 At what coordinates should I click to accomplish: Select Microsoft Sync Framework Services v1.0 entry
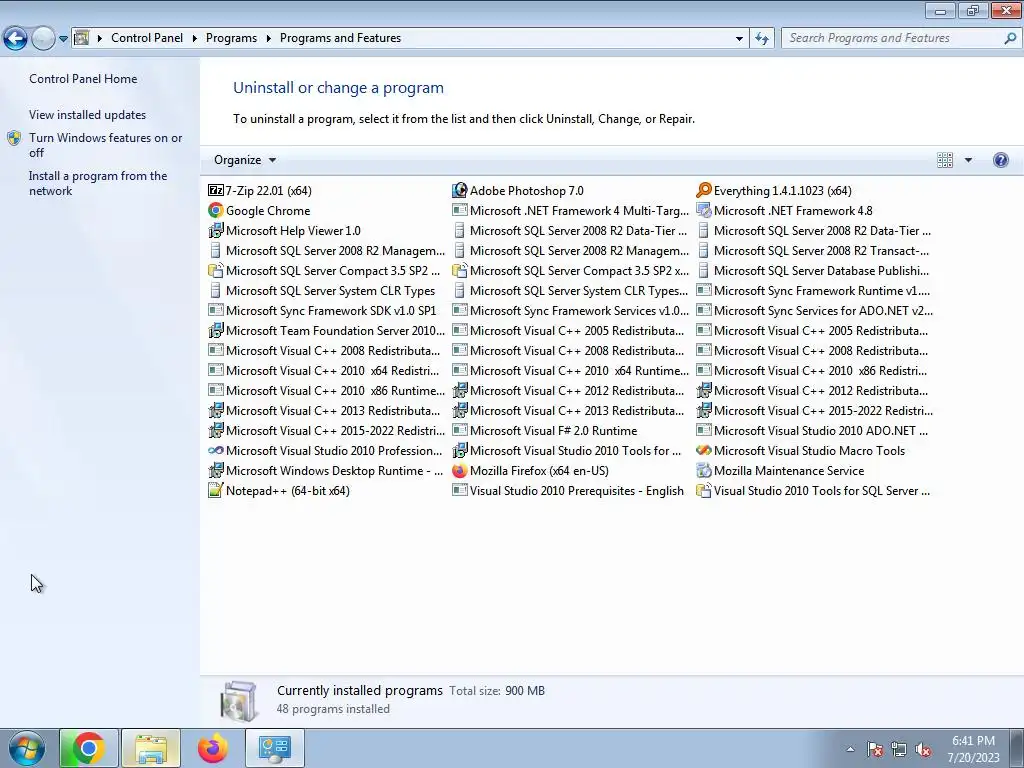571,311
